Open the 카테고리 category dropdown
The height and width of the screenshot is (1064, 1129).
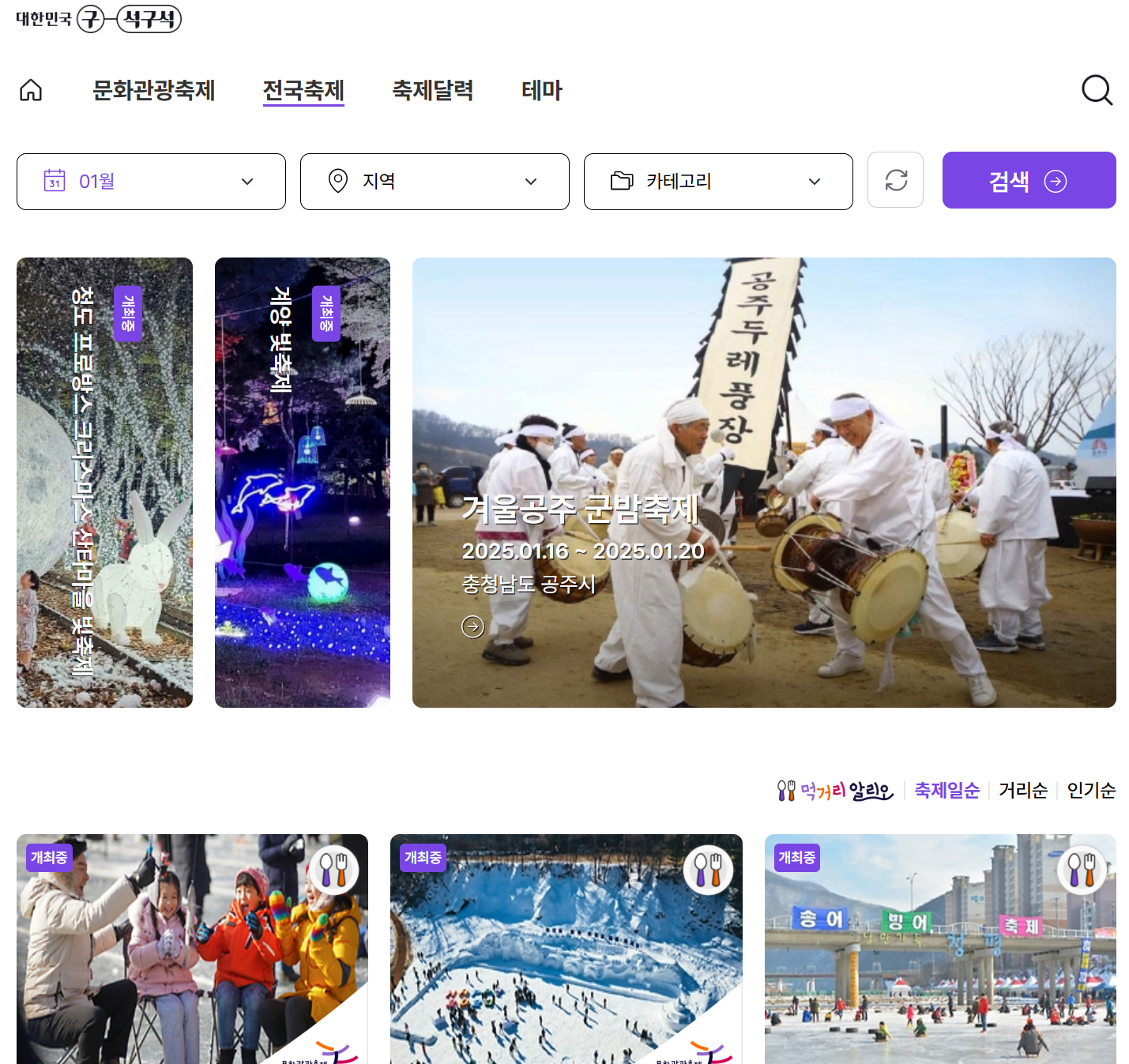click(x=717, y=181)
